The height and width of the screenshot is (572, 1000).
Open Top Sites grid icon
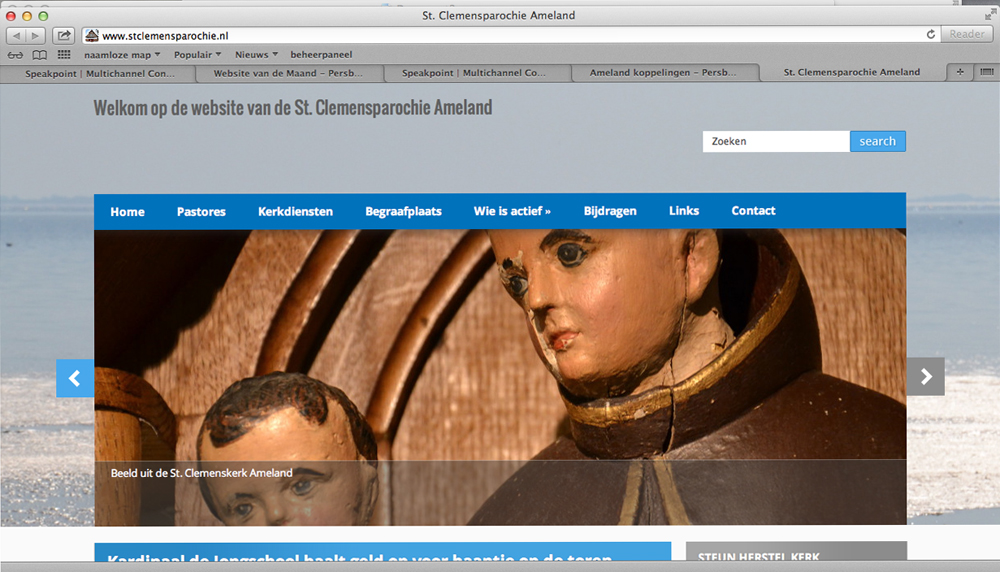64,55
